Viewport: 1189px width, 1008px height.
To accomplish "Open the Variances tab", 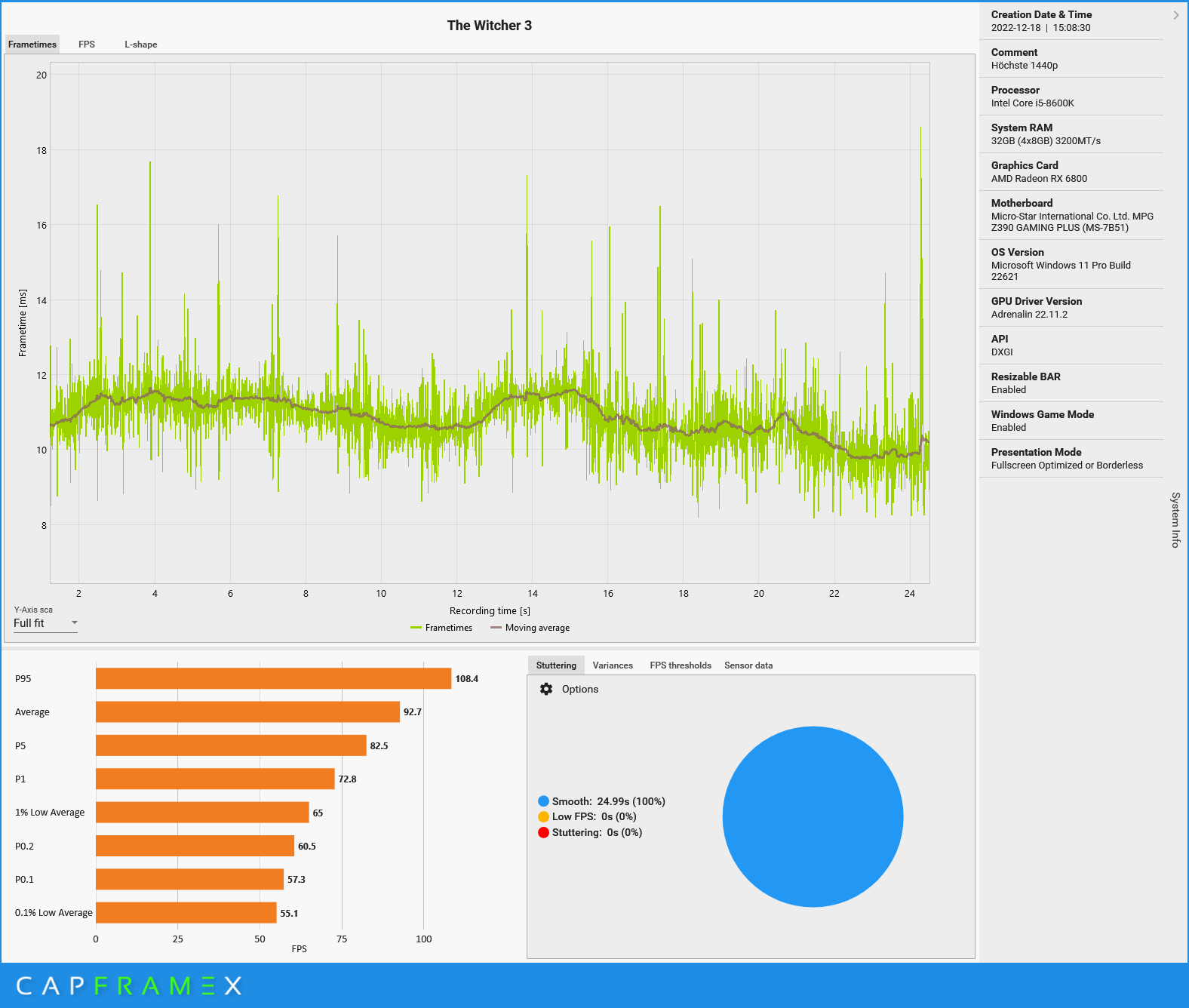I will coord(613,665).
